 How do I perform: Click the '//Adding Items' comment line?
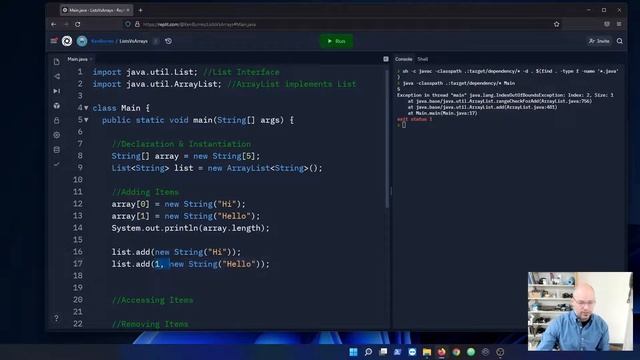145,192
